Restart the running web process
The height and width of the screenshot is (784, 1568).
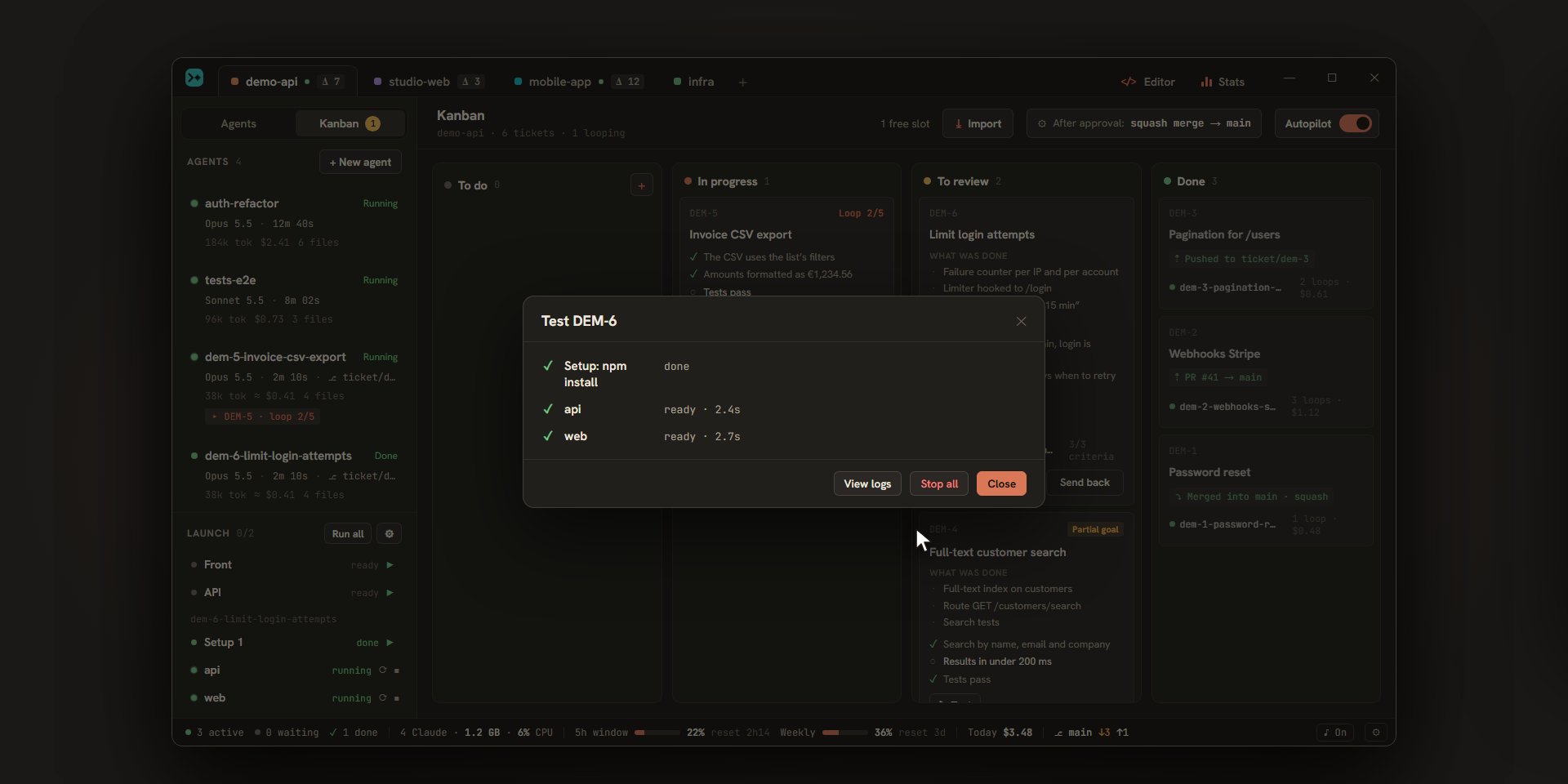point(382,698)
